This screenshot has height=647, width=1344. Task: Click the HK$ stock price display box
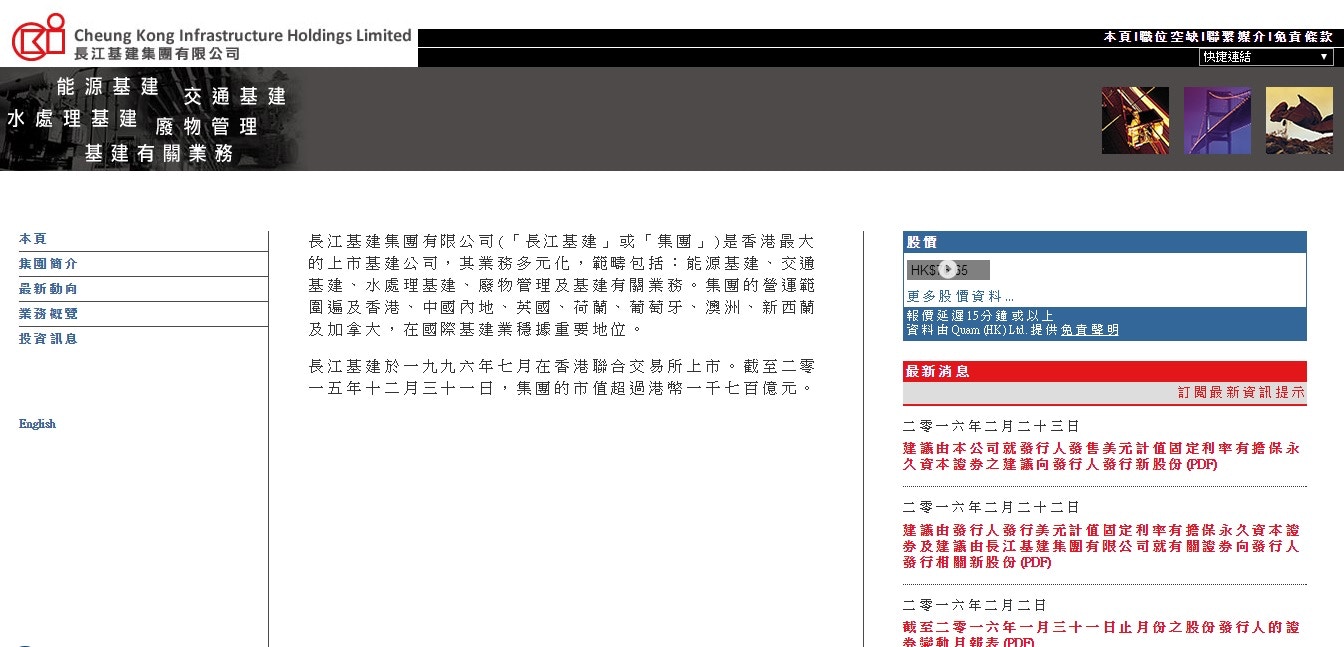pos(947,268)
